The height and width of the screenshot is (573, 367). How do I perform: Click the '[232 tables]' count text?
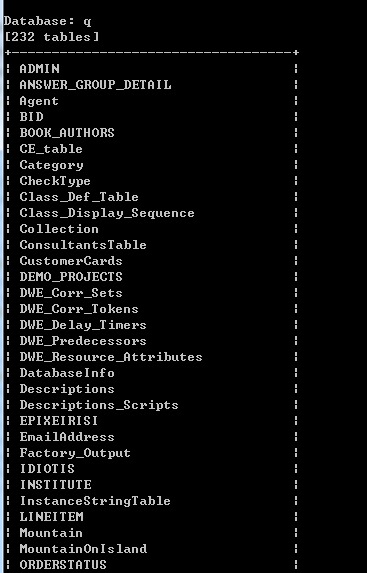(x=52, y=37)
